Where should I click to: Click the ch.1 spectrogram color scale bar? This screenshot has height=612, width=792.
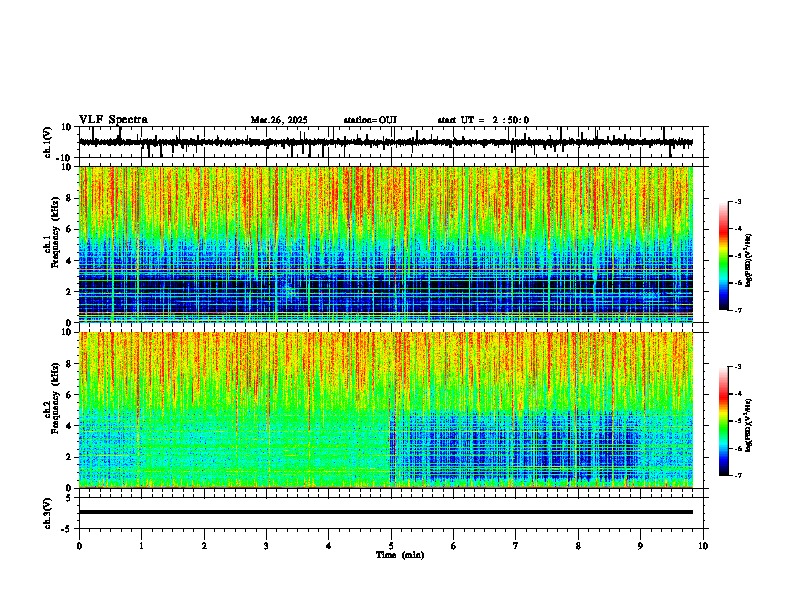[723, 256]
